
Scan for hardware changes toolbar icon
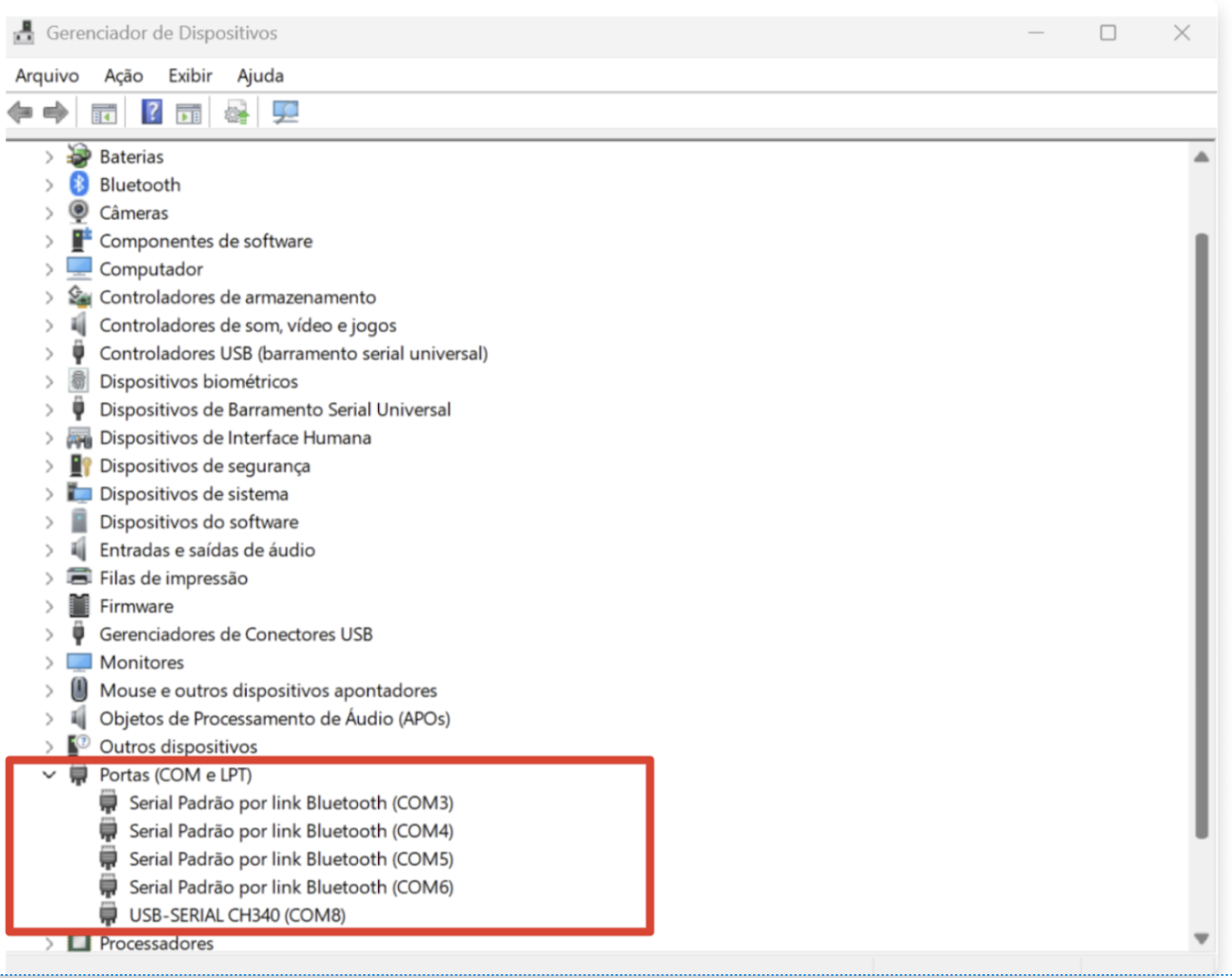pyautogui.click(x=285, y=112)
